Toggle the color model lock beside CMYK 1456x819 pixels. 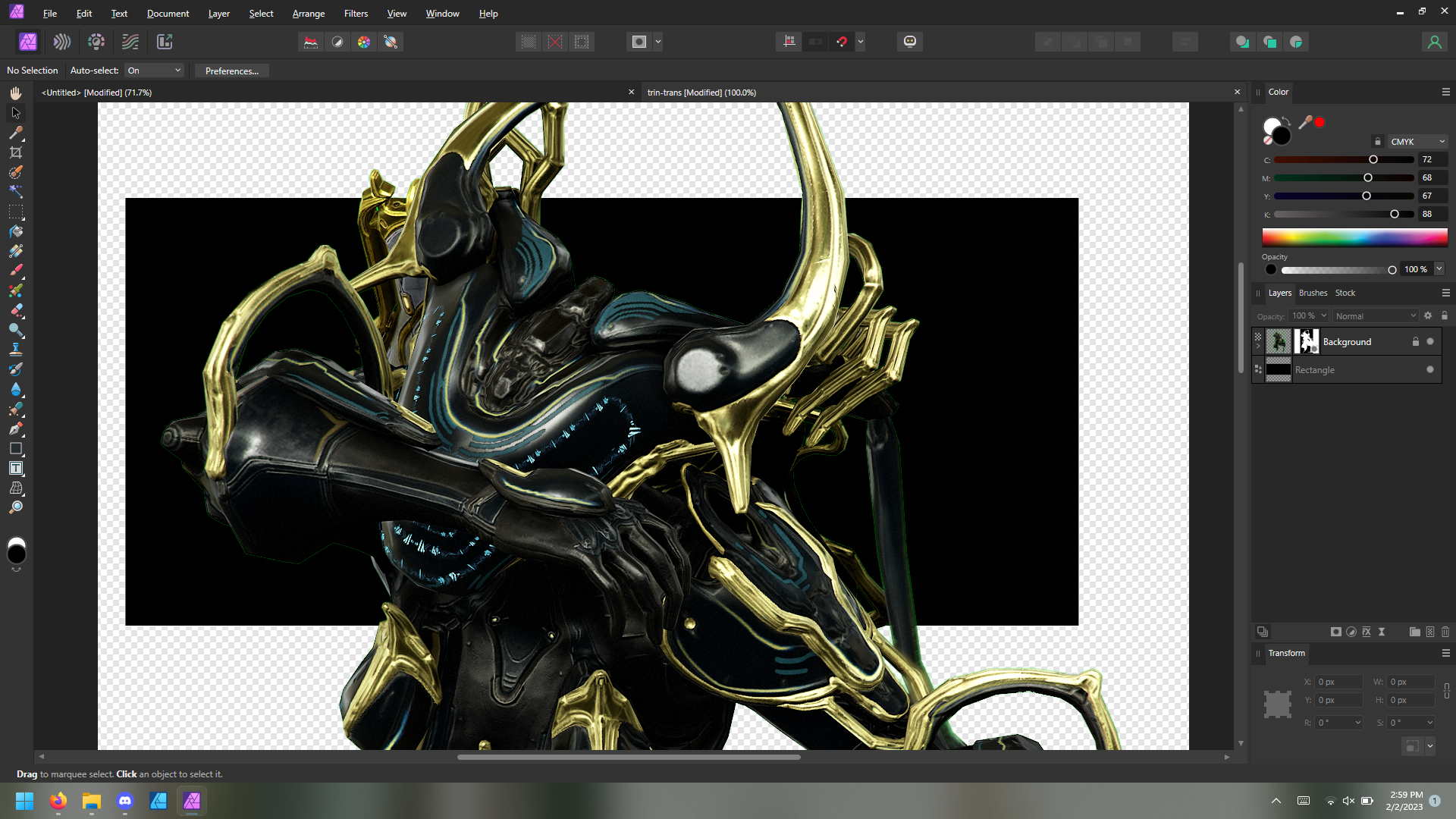[x=1378, y=141]
